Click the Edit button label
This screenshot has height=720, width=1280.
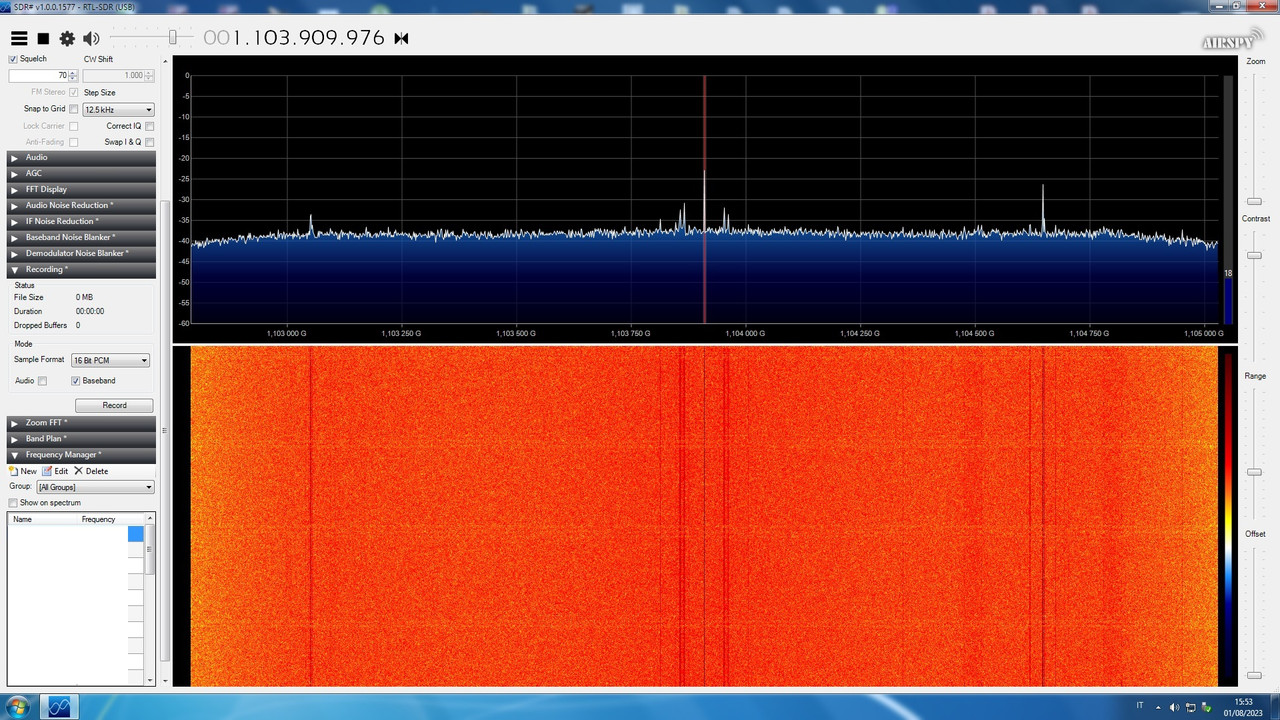pos(61,471)
